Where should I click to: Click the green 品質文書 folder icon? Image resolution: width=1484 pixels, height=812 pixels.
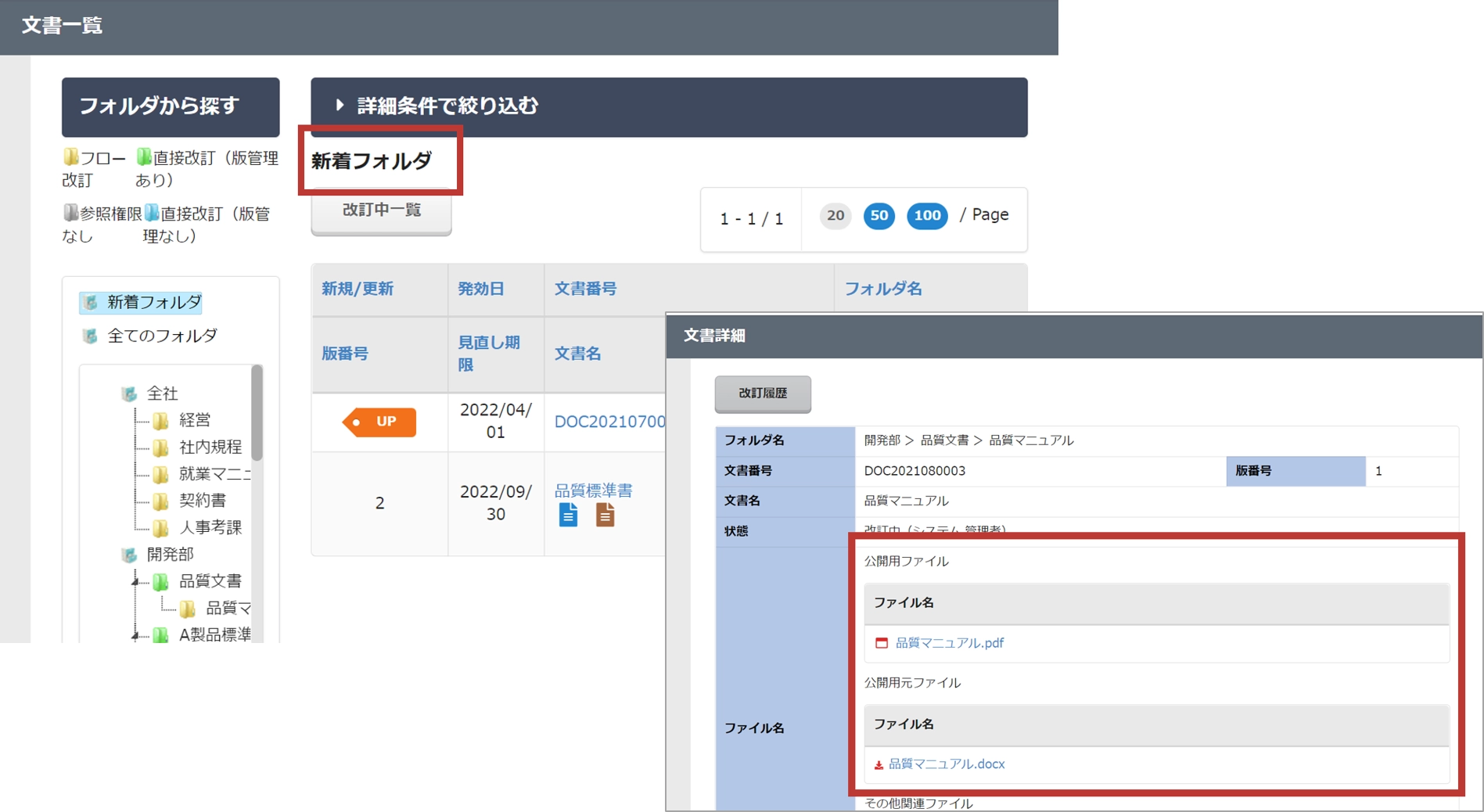[x=160, y=581]
